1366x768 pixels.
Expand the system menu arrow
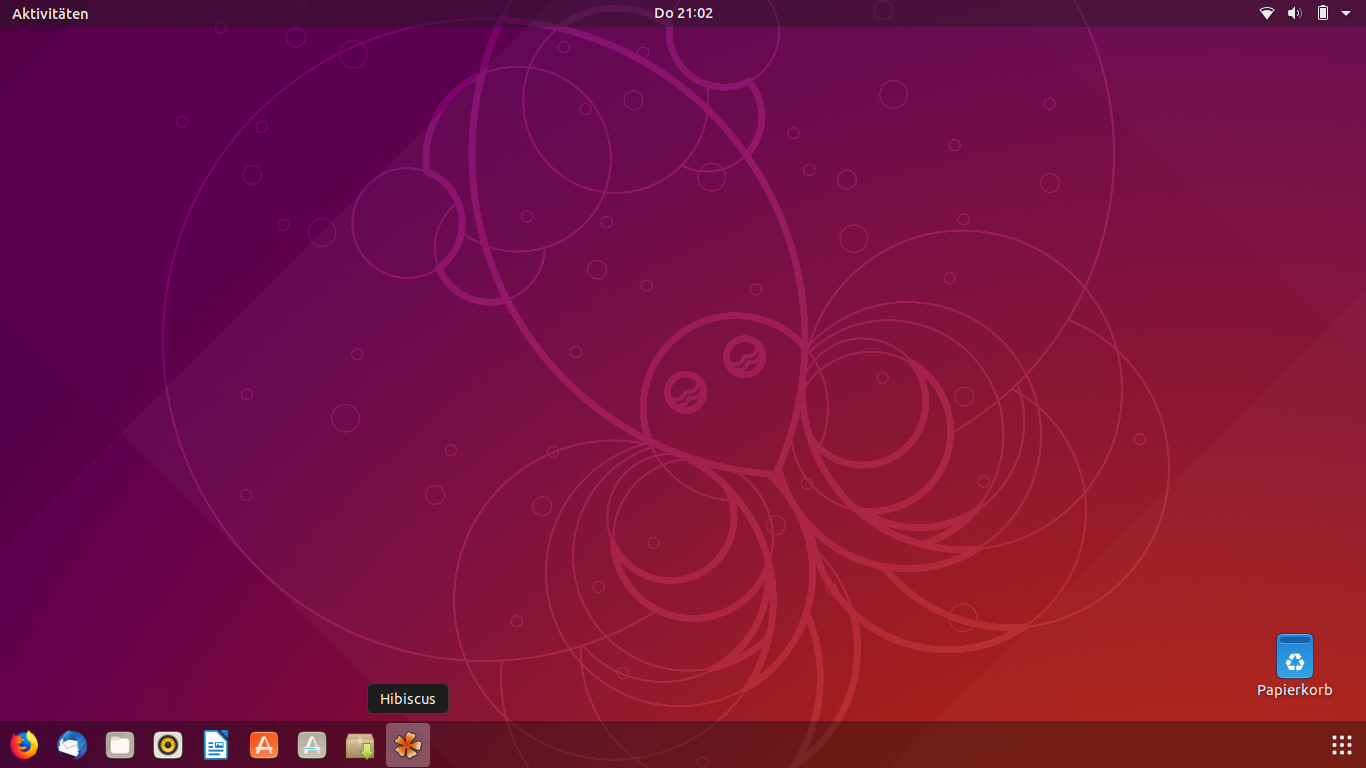(x=1346, y=13)
